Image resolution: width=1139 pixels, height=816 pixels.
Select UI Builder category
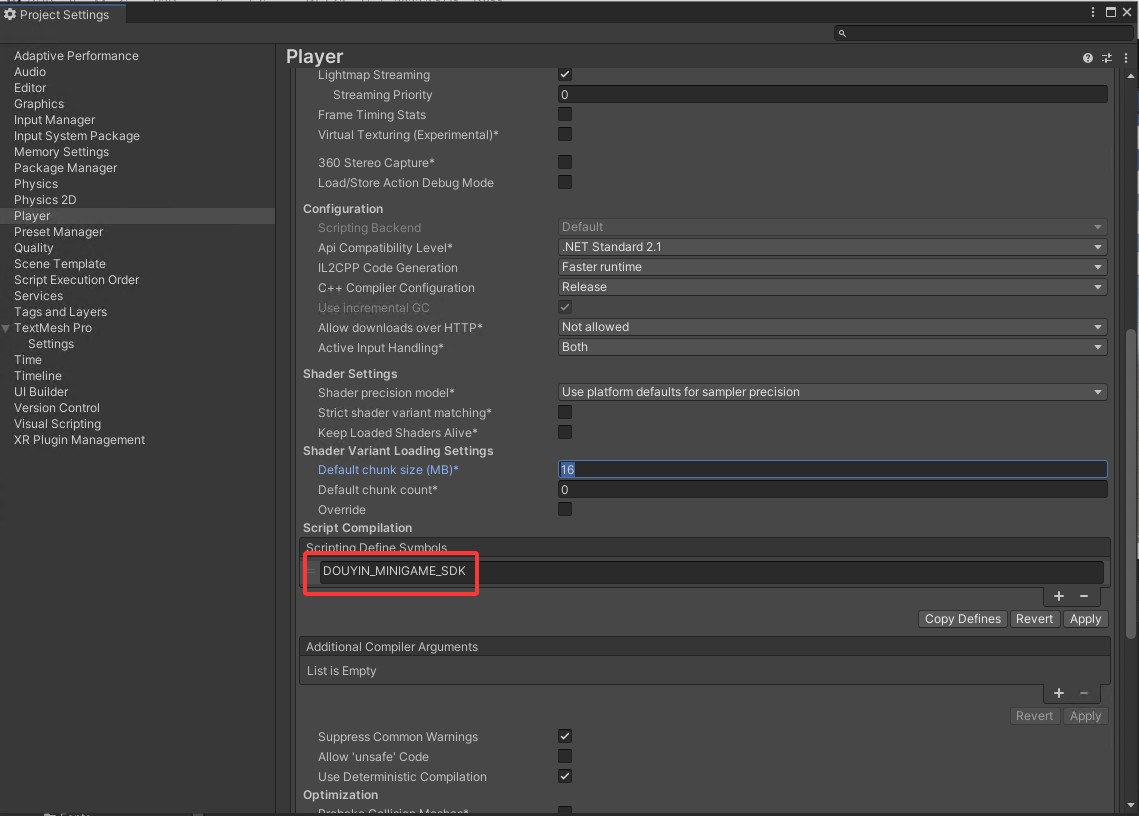(41, 392)
